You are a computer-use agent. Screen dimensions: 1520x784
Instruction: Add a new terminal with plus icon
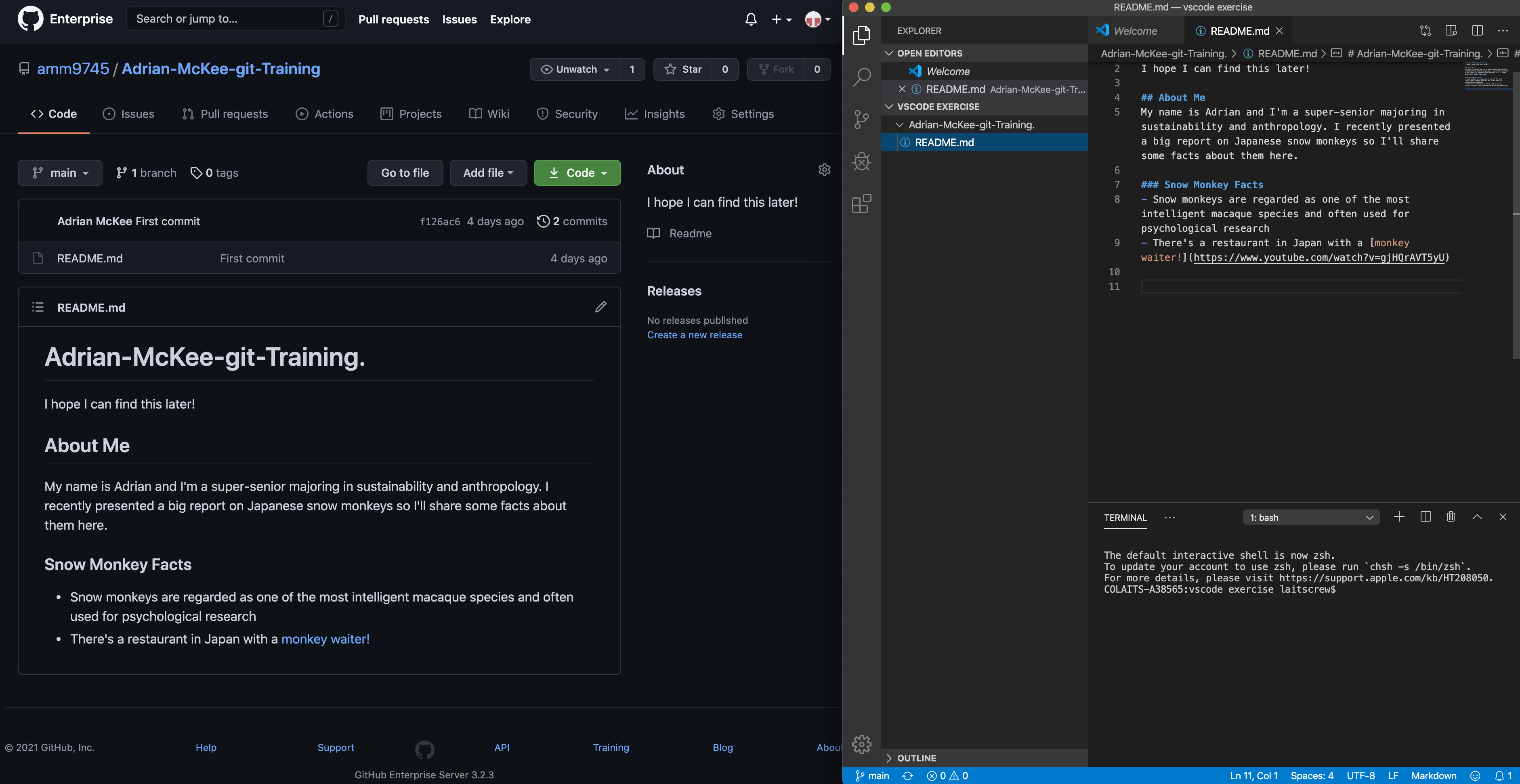1398,517
